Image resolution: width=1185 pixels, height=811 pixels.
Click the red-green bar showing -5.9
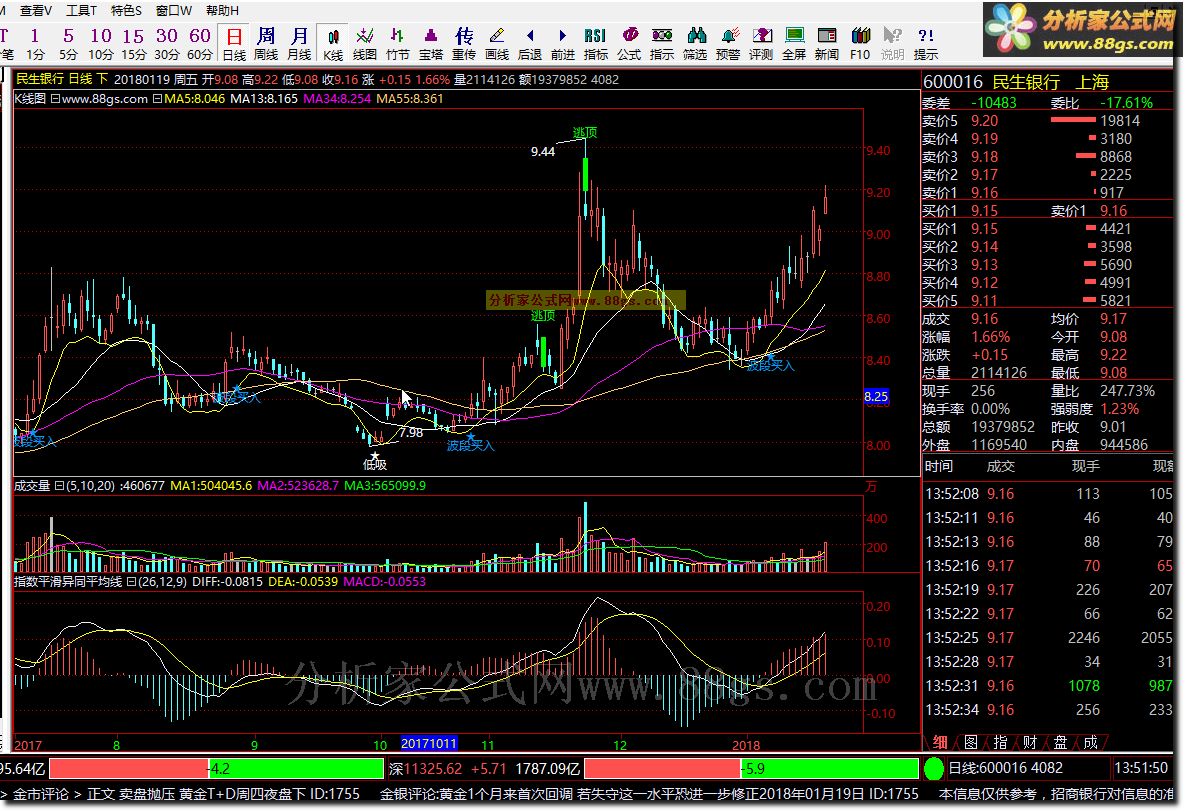point(751,769)
